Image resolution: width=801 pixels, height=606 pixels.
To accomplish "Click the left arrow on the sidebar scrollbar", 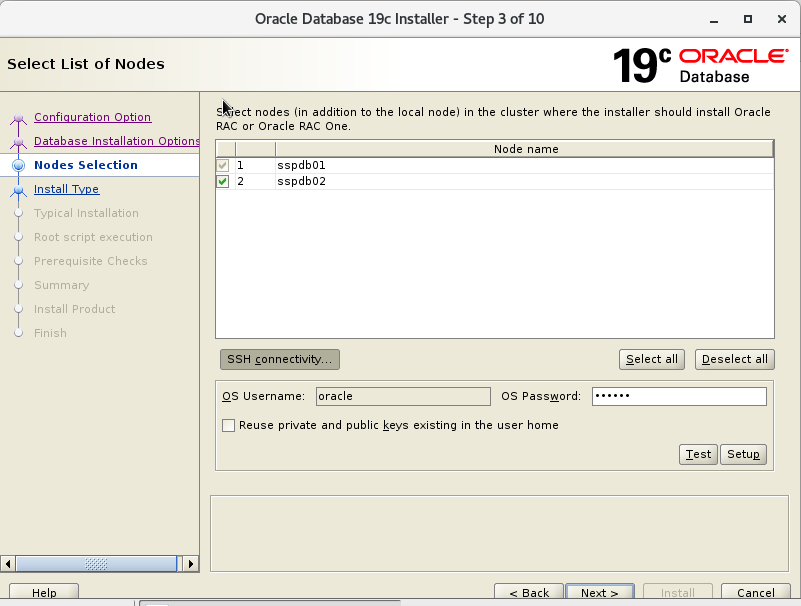I will coord(10,563).
